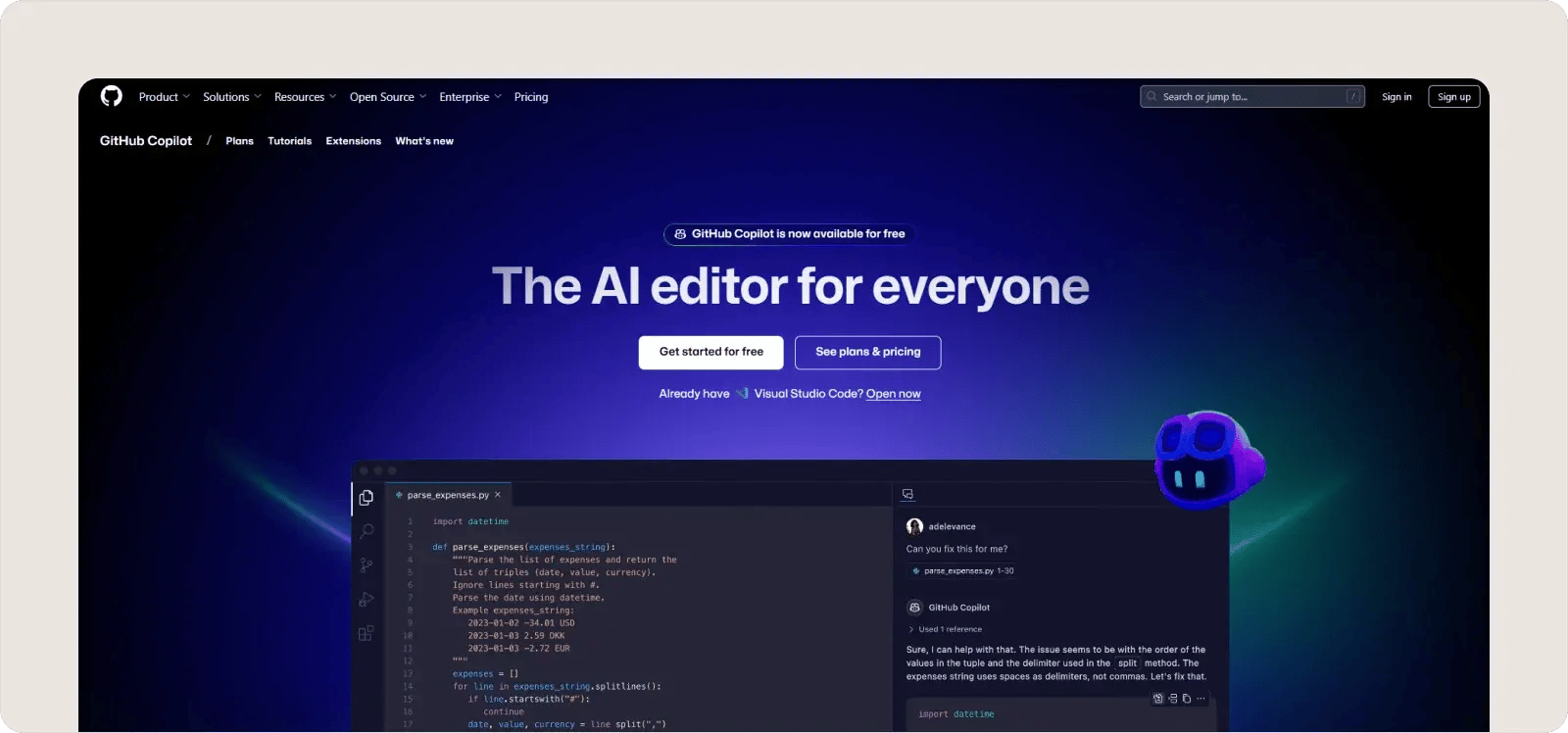Click the 'expenses = []' code line
Screen dimensions: 1568x733
click(485, 673)
